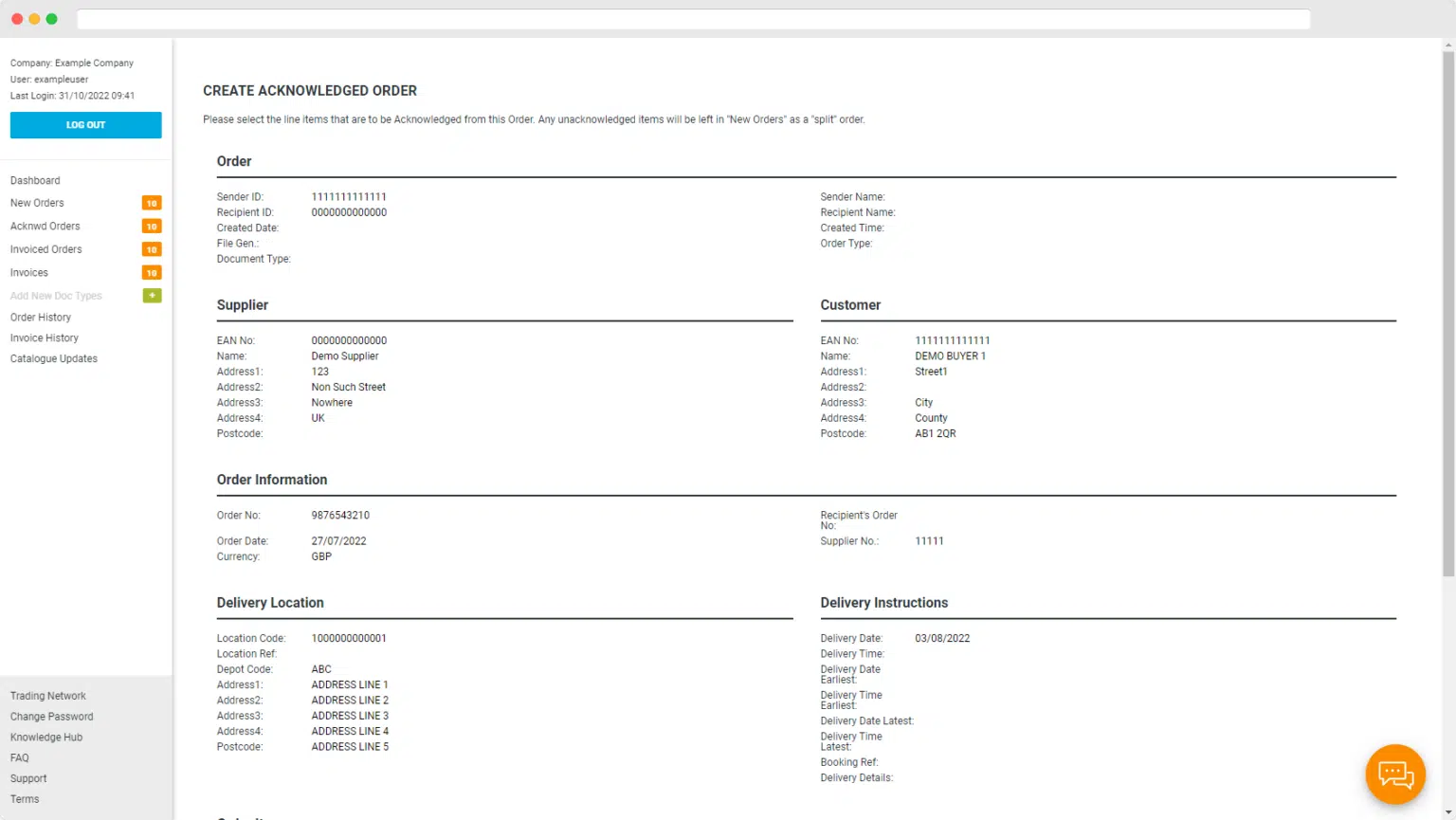Click the Acknwd Orders count badge
The image size is (1456, 820).
click(x=152, y=227)
